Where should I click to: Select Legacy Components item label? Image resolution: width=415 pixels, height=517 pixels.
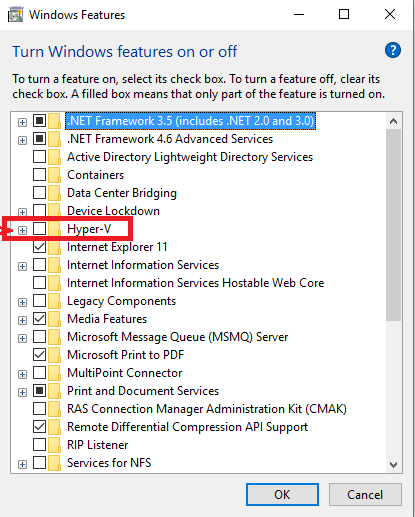pyautogui.click(x=121, y=301)
